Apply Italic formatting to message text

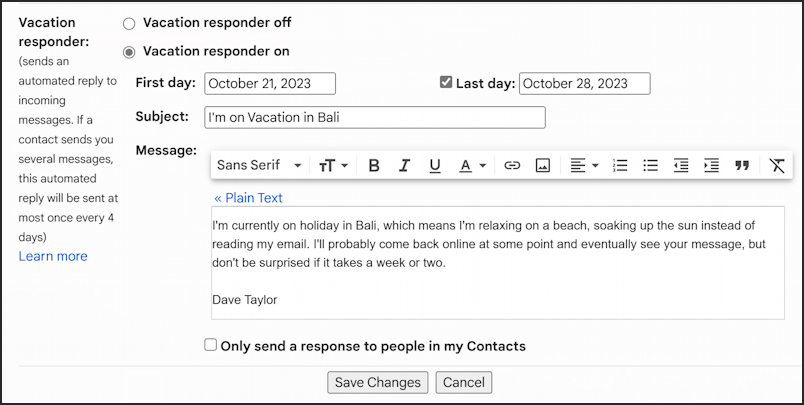tap(405, 166)
